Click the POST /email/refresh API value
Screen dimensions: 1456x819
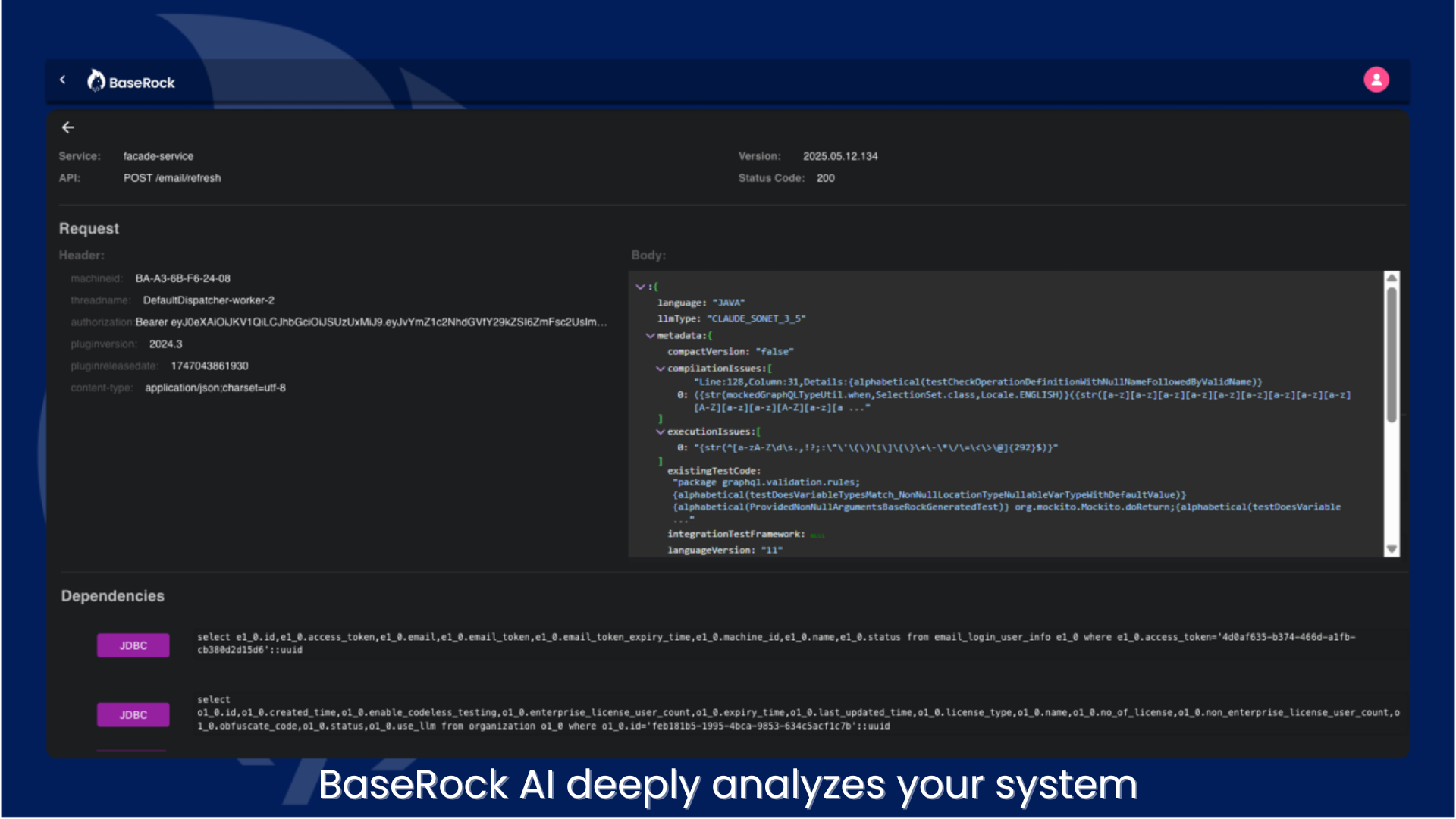(172, 178)
